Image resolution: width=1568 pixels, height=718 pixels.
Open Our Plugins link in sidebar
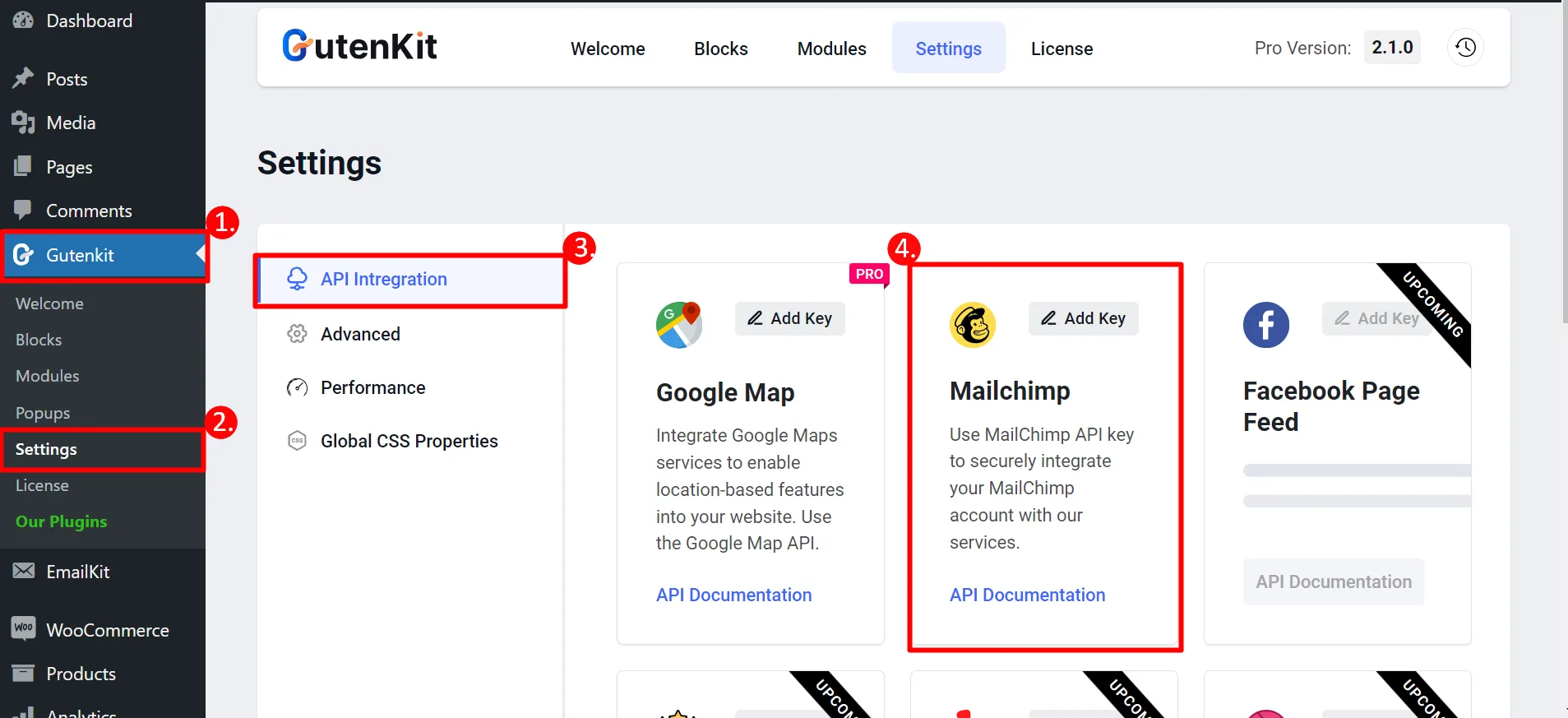click(61, 521)
